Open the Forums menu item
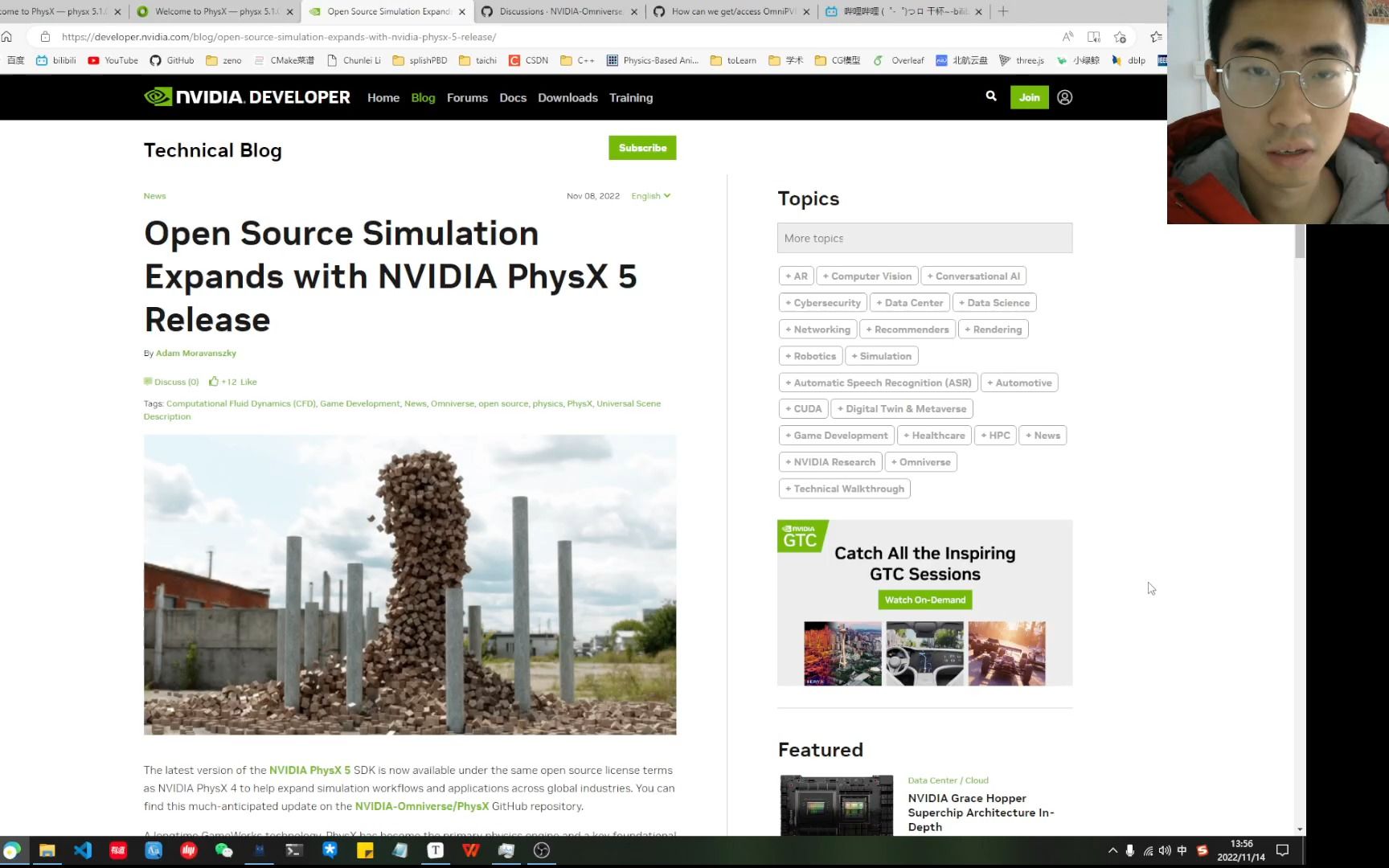This screenshot has height=868, width=1389. (467, 97)
